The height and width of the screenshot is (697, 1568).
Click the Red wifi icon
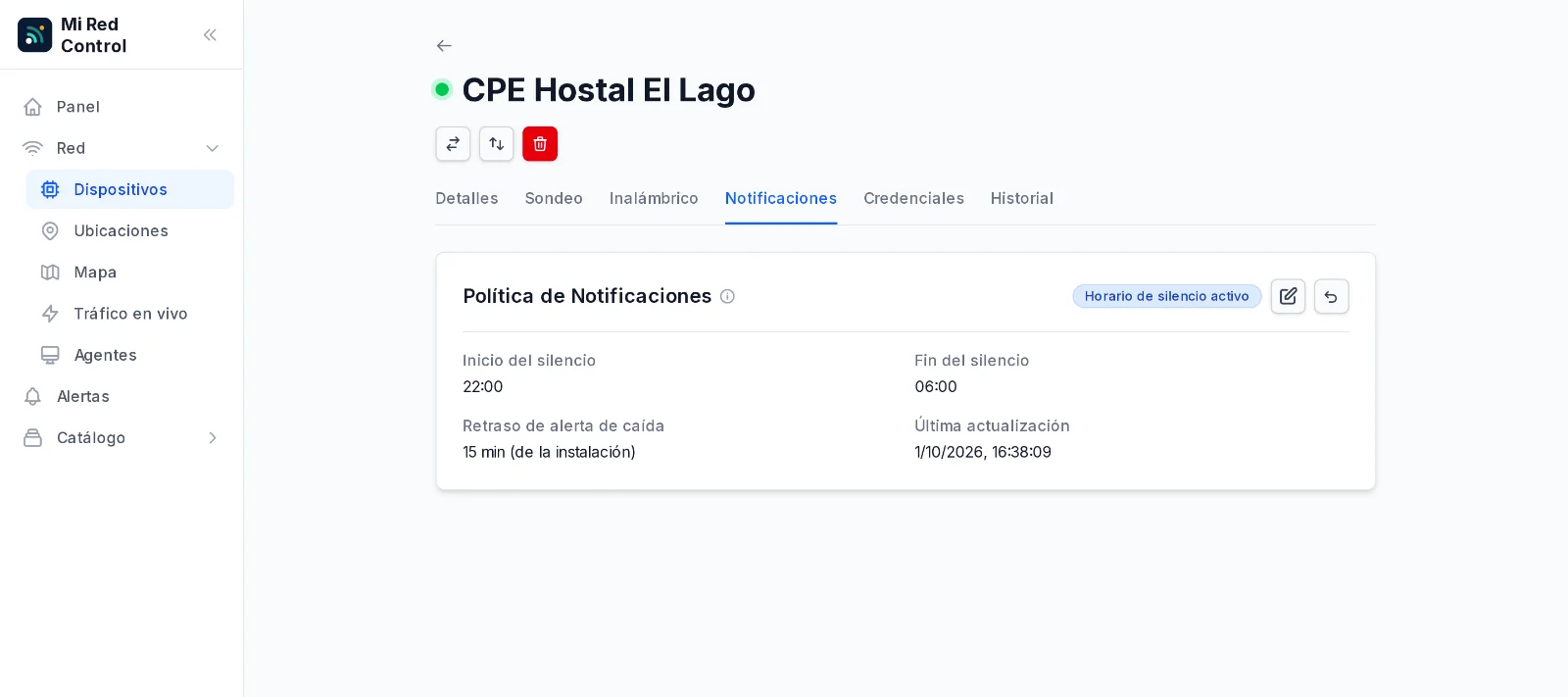(32, 148)
